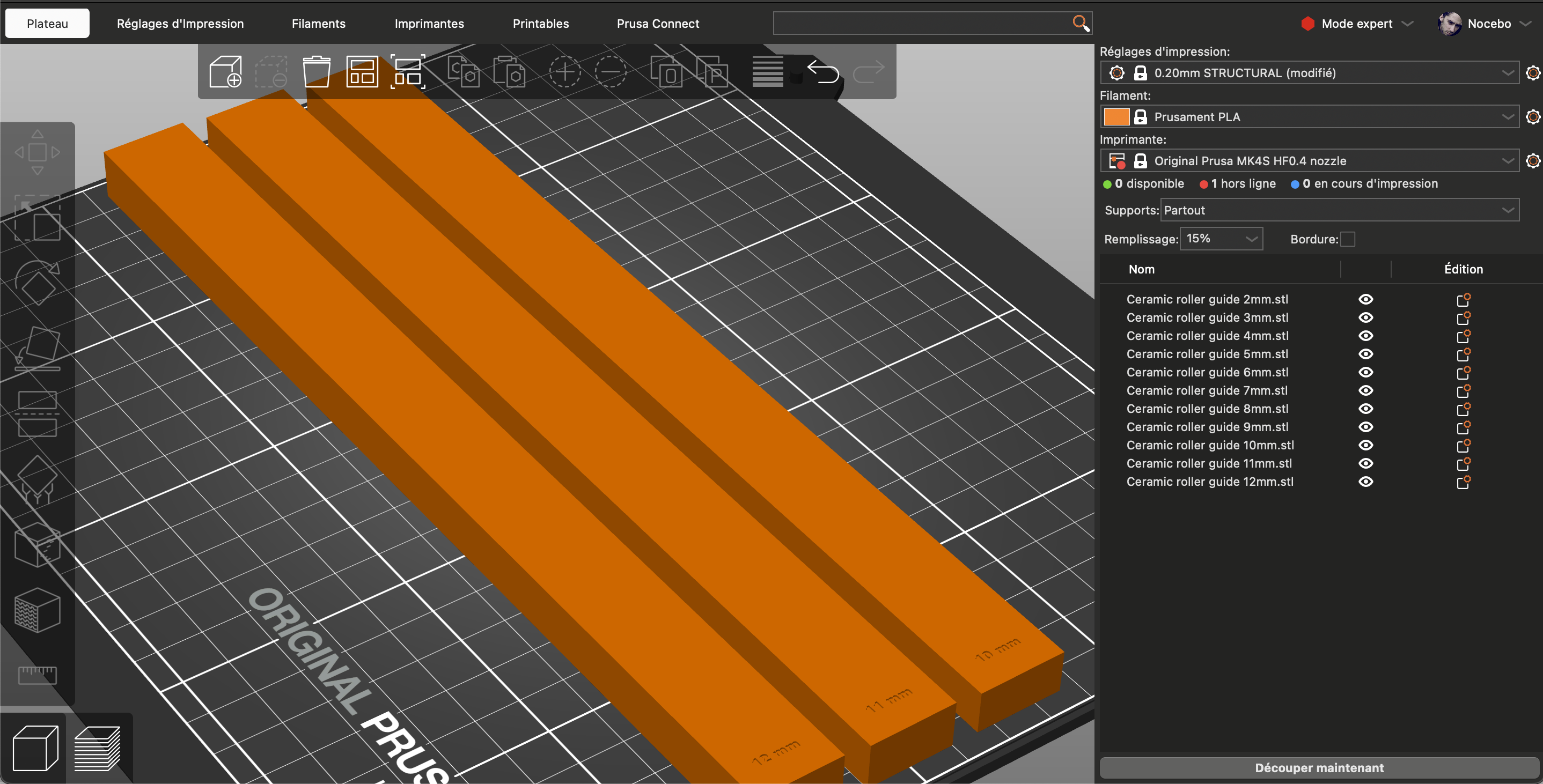Open the variable layer height tool
1543x784 pixels.
tap(767, 72)
